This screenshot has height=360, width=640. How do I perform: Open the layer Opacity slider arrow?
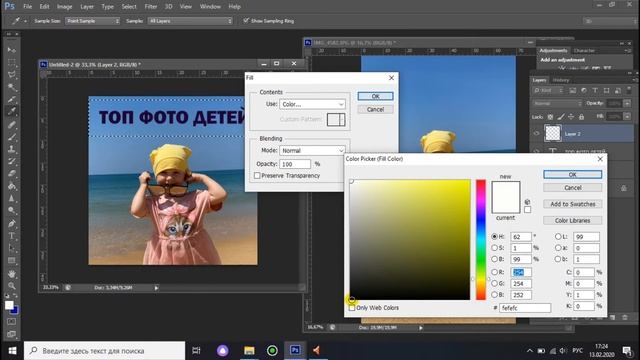(x=627, y=104)
